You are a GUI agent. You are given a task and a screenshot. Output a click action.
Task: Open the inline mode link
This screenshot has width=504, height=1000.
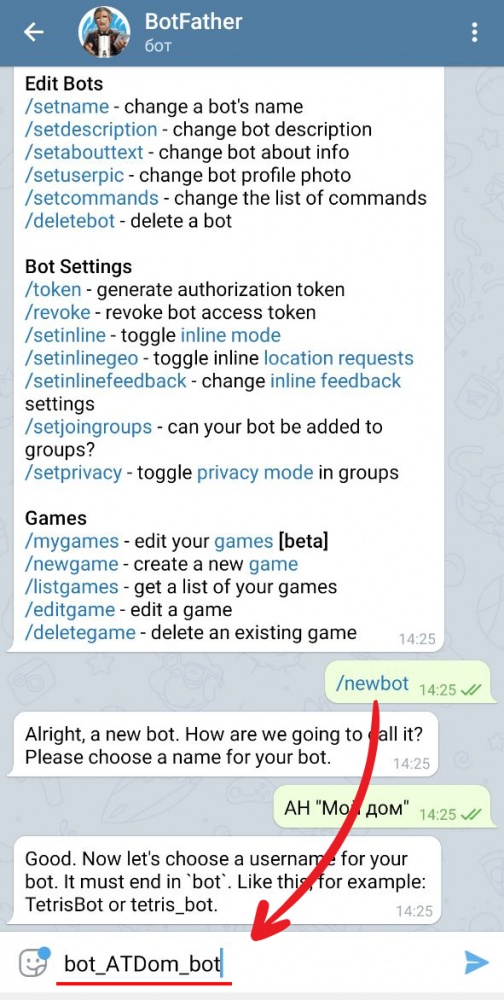click(x=231, y=335)
